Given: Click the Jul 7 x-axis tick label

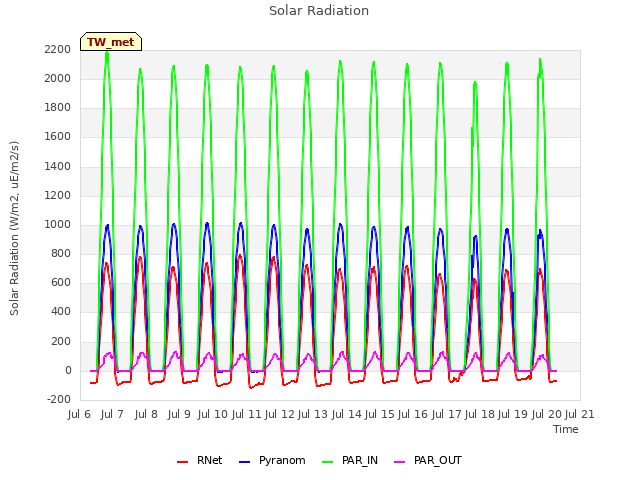Looking at the screenshot, I should [112, 414].
